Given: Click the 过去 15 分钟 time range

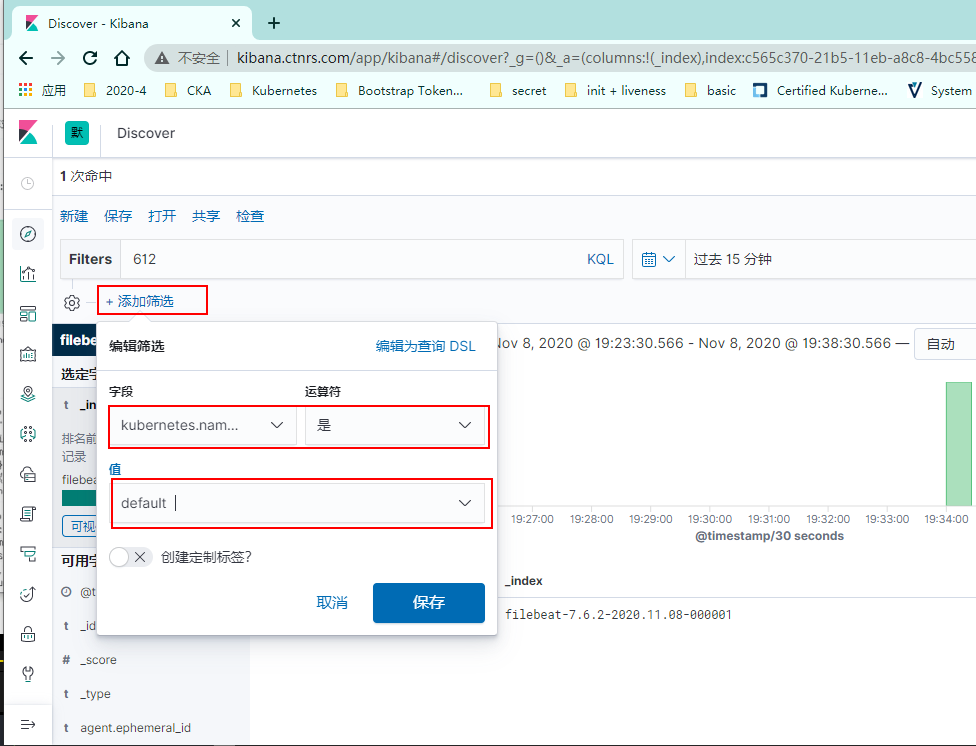Looking at the screenshot, I should pyautogui.click(x=733, y=259).
